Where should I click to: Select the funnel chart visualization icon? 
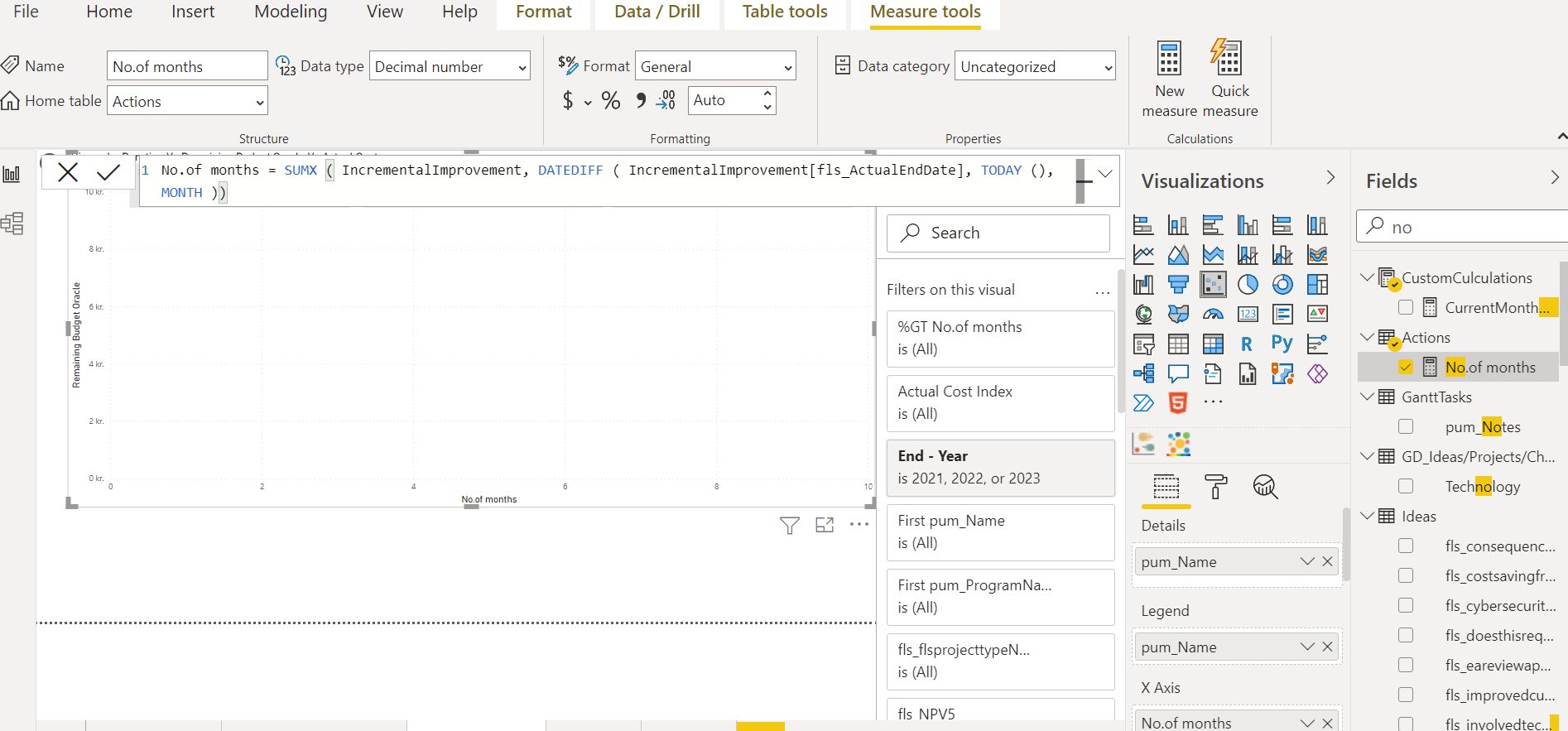point(1178,285)
